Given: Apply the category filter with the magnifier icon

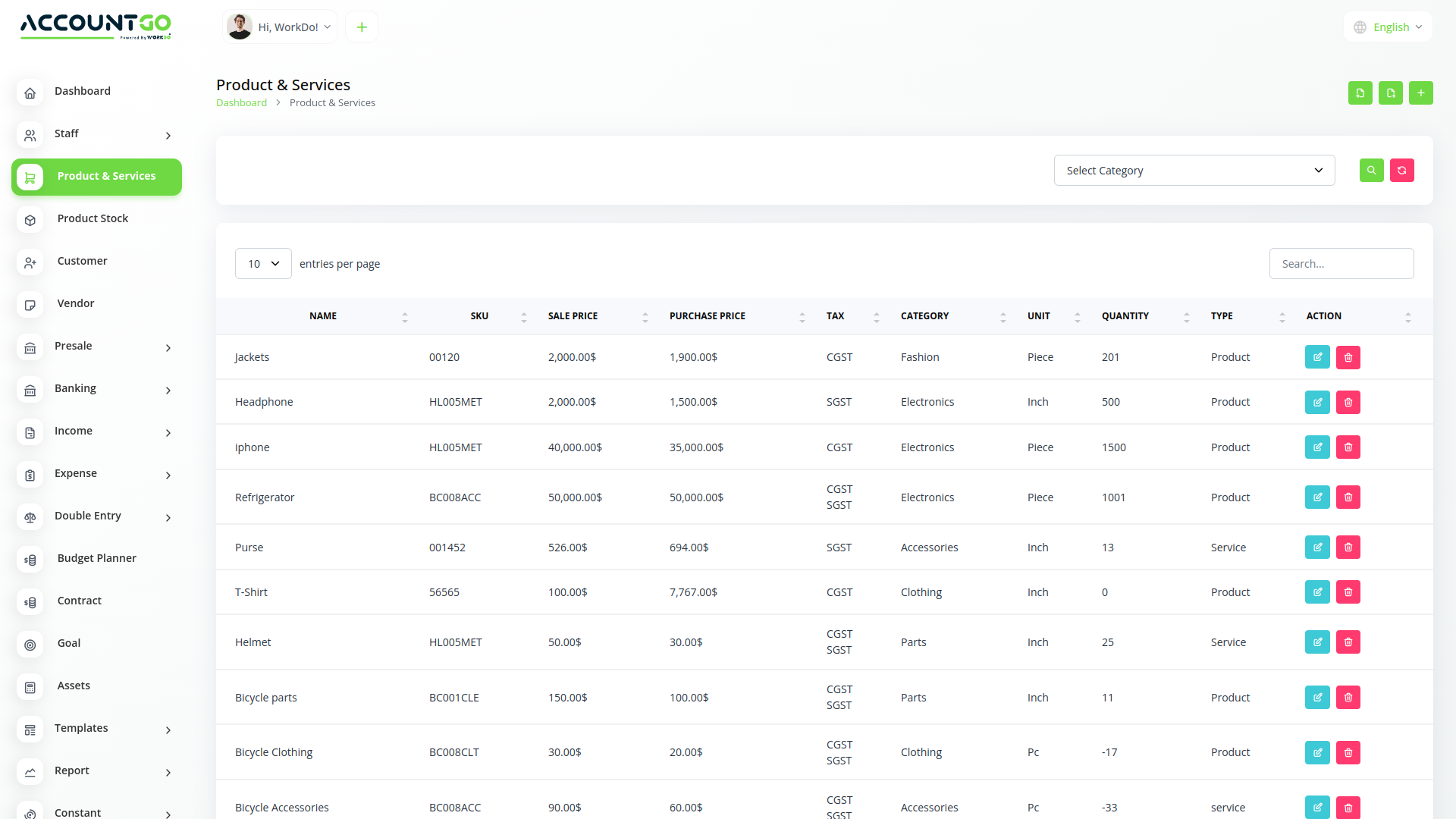Looking at the screenshot, I should pyautogui.click(x=1371, y=170).
